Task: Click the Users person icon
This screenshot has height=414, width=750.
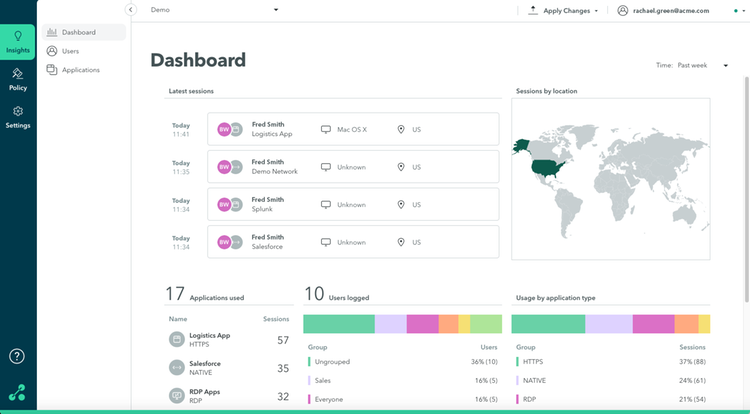Action: click(51, 51)
